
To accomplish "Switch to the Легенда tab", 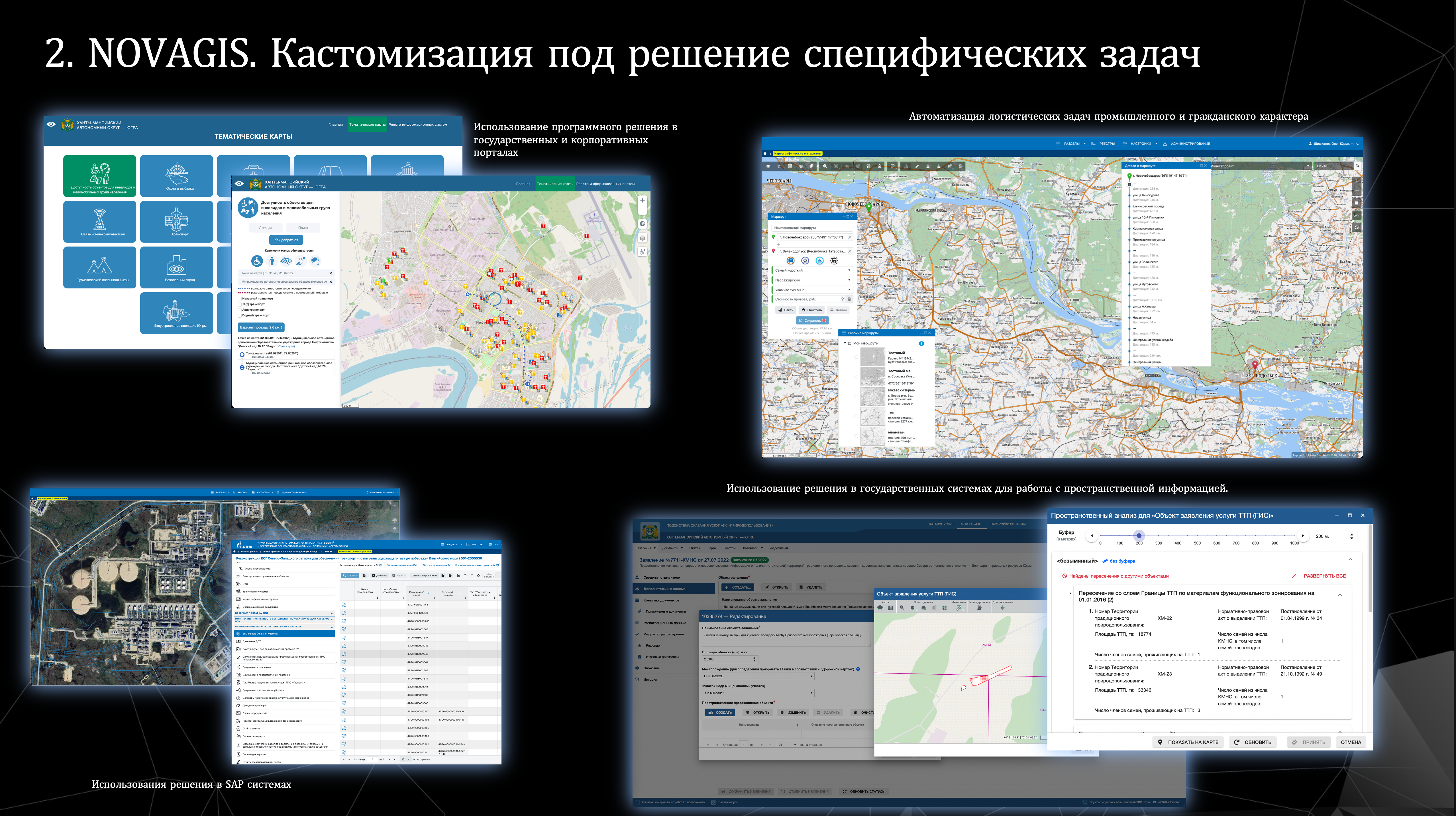I will click(x=266, y=228).
